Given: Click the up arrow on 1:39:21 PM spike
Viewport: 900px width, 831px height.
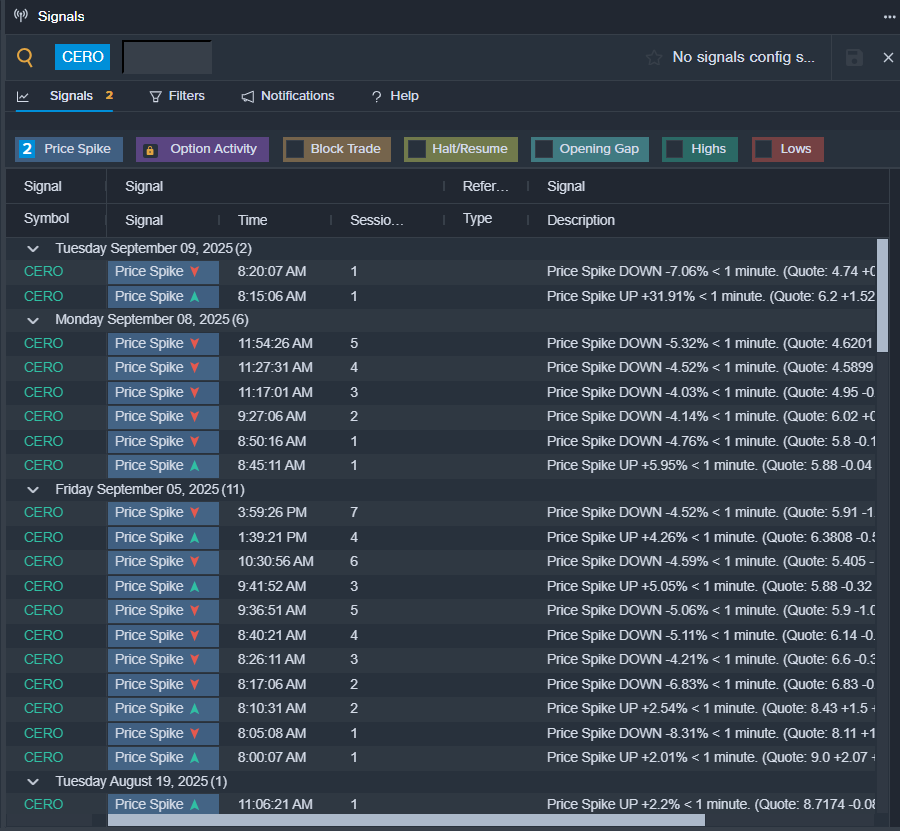Looking at the screenshot, I should coord(195,538).
